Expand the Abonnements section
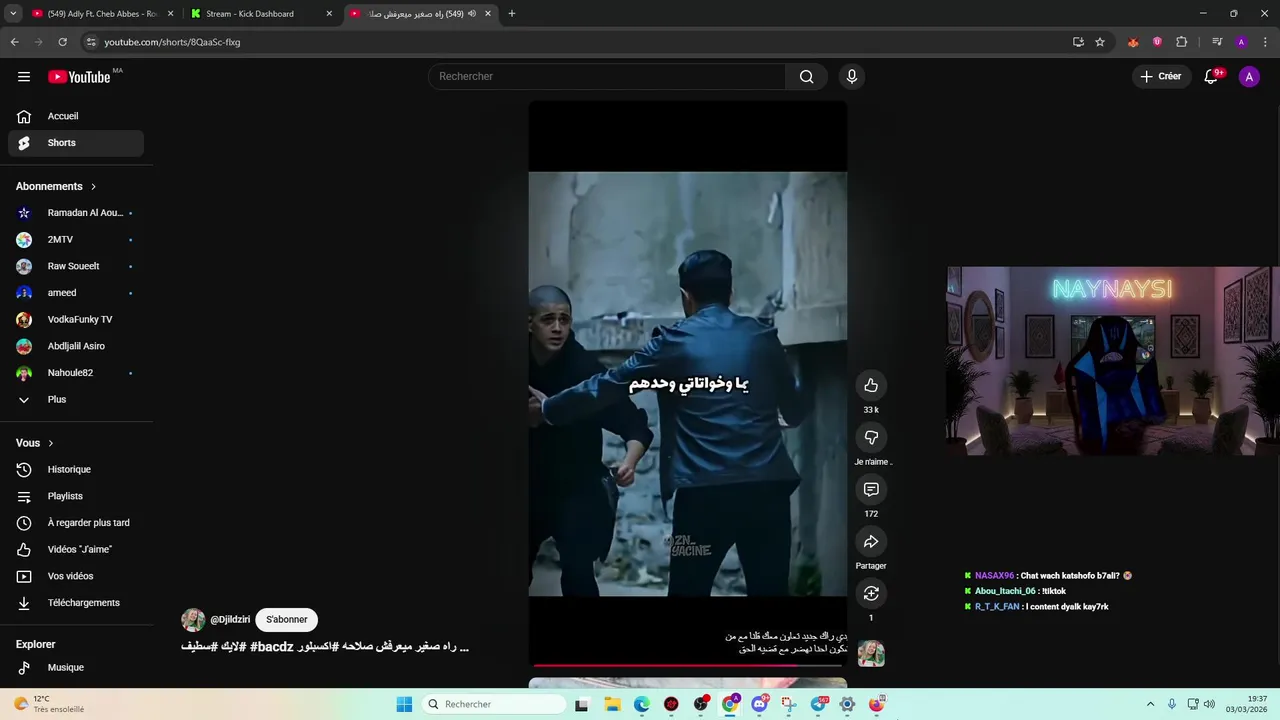 [x=56, y=187]
